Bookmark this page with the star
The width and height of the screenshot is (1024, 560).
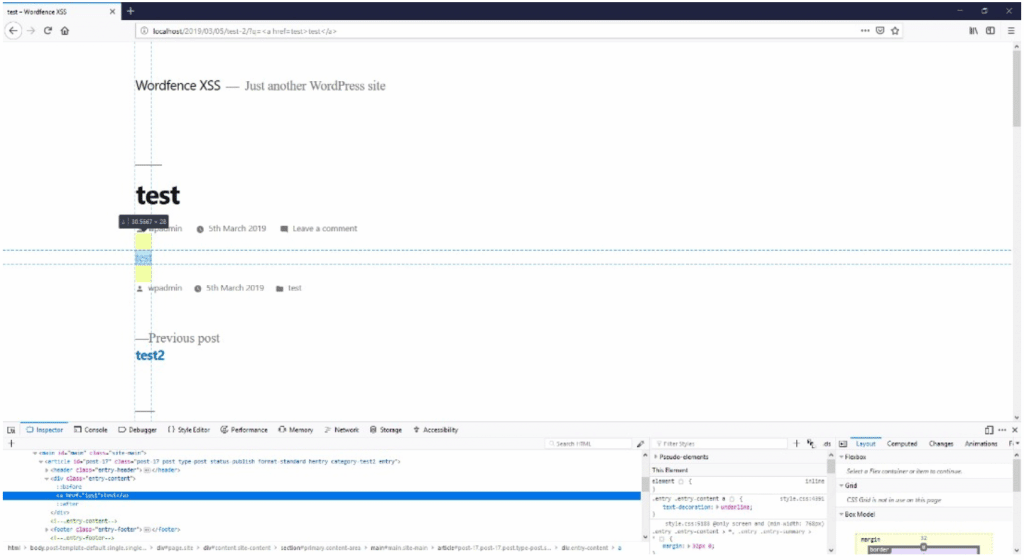tap(895, 31)
